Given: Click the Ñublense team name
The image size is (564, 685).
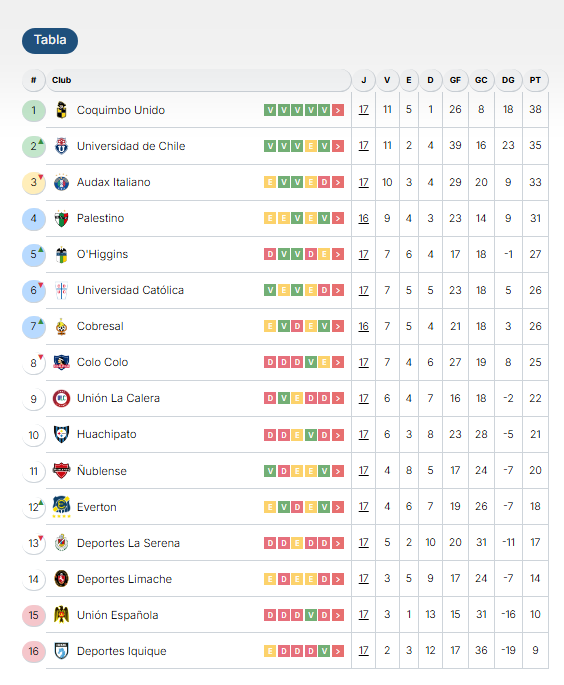Looking at the screenshot, I should click(x=102, y=471).
